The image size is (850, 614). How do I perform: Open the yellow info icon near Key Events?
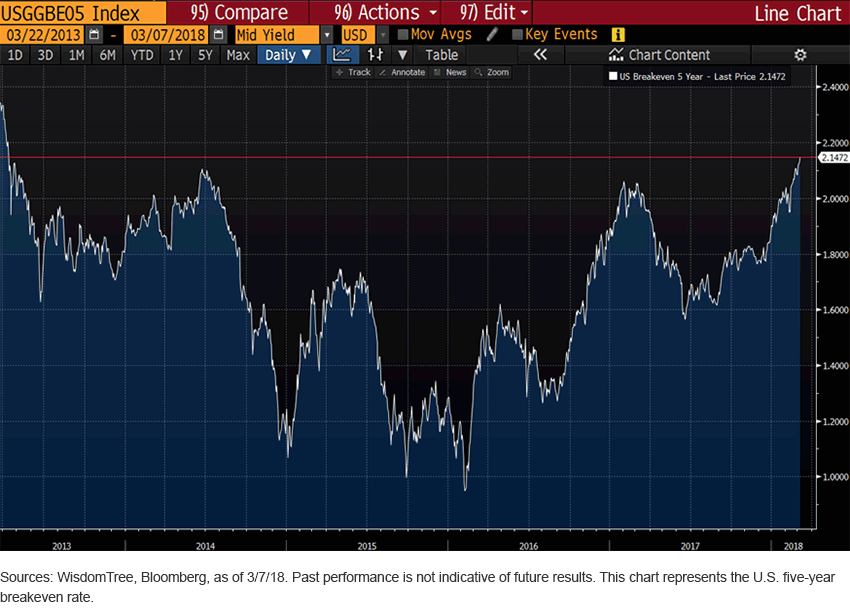(x=618, y=35)
